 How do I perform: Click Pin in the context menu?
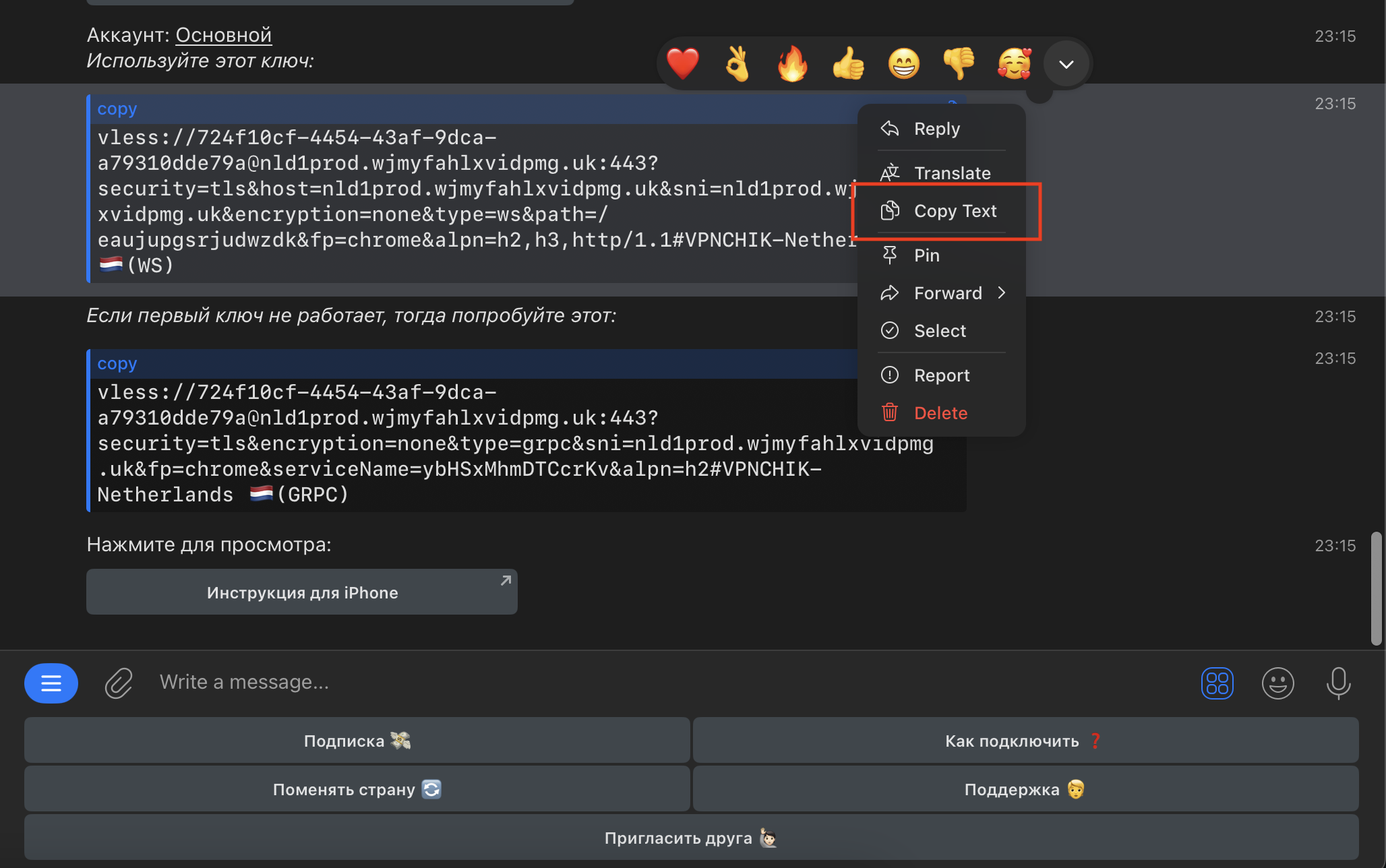(x=926, y=255)
